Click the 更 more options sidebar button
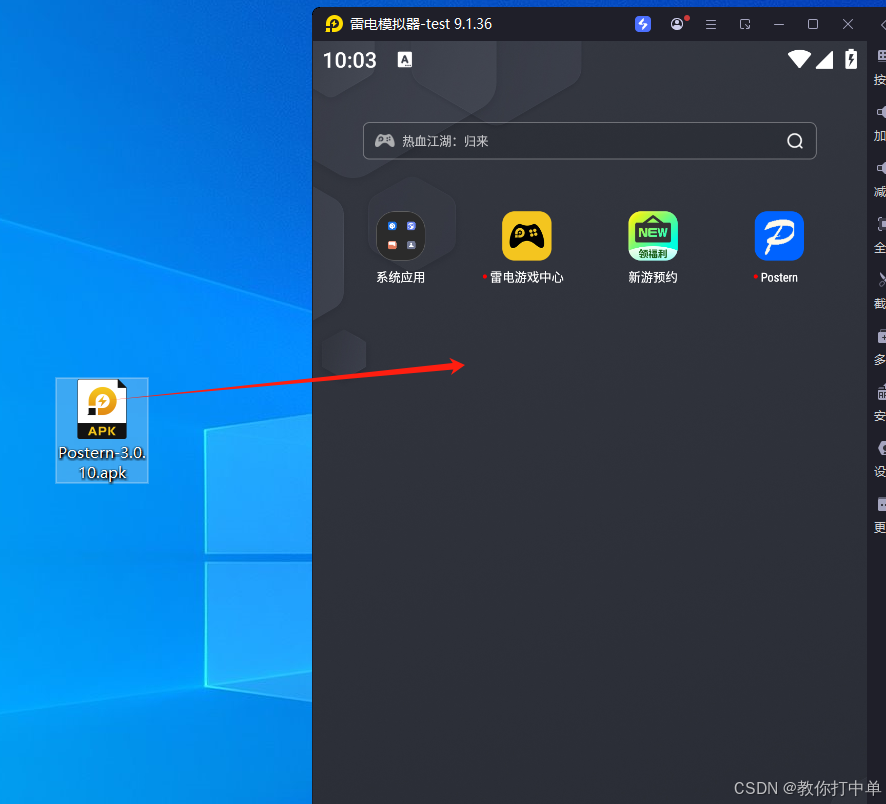886x804 pixels. (x=880, y=514)
